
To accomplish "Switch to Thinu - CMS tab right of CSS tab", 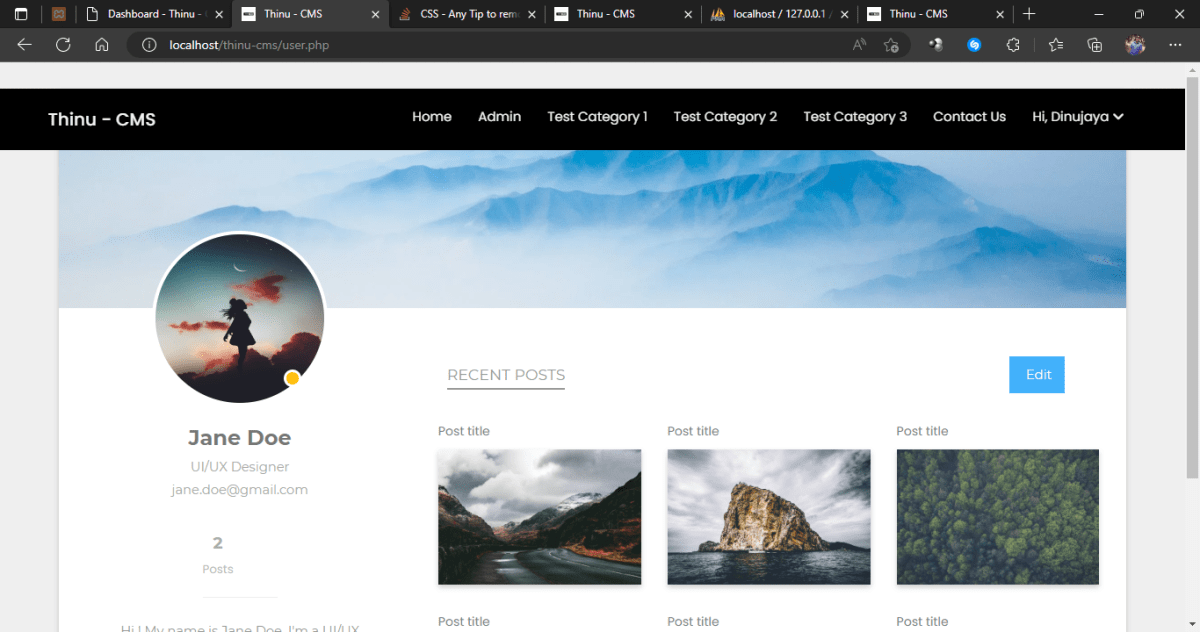I will click(x=623, y=14).
